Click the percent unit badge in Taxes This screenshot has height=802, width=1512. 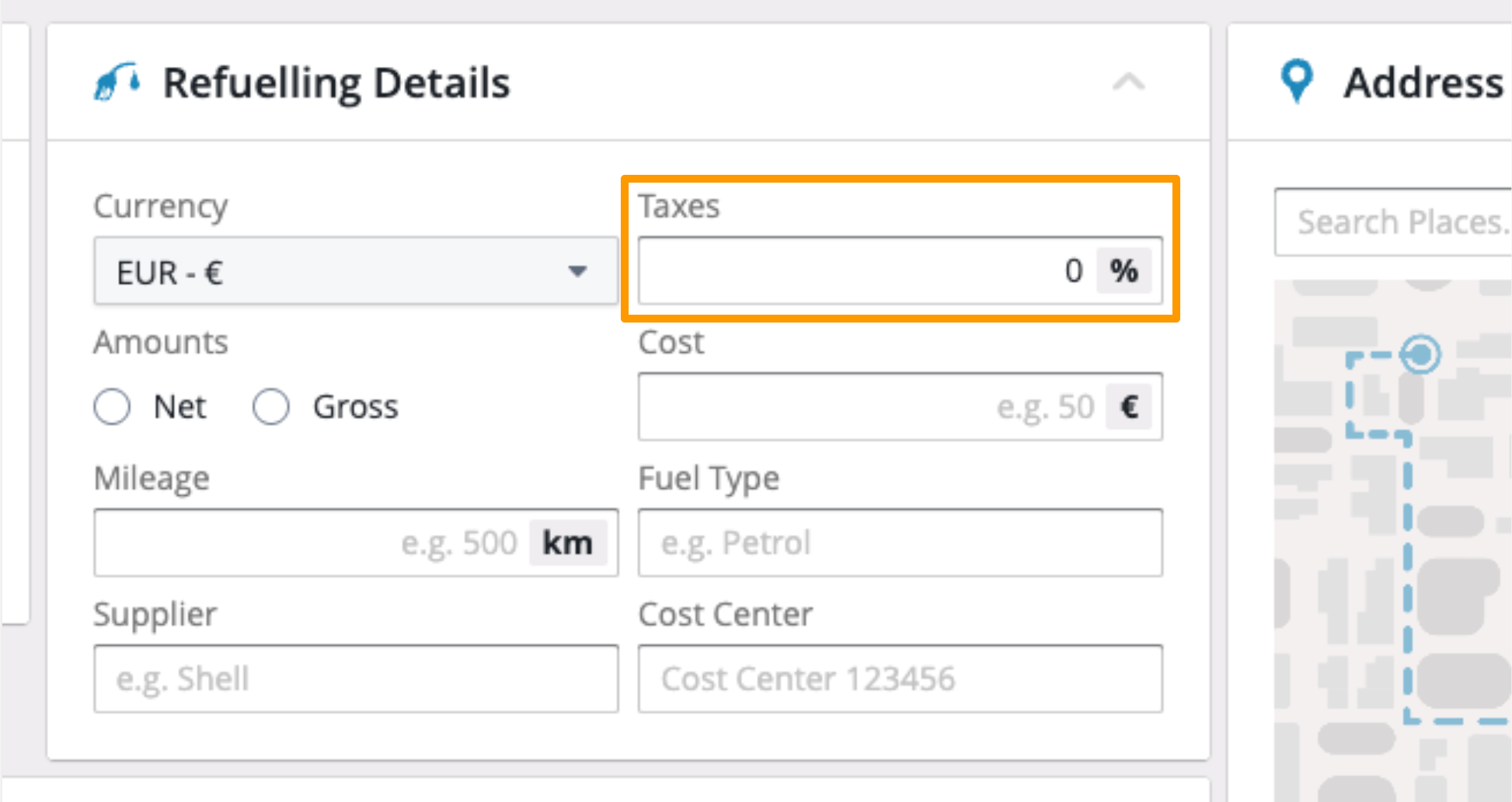pyautogui.click(x=1124, y=271)
